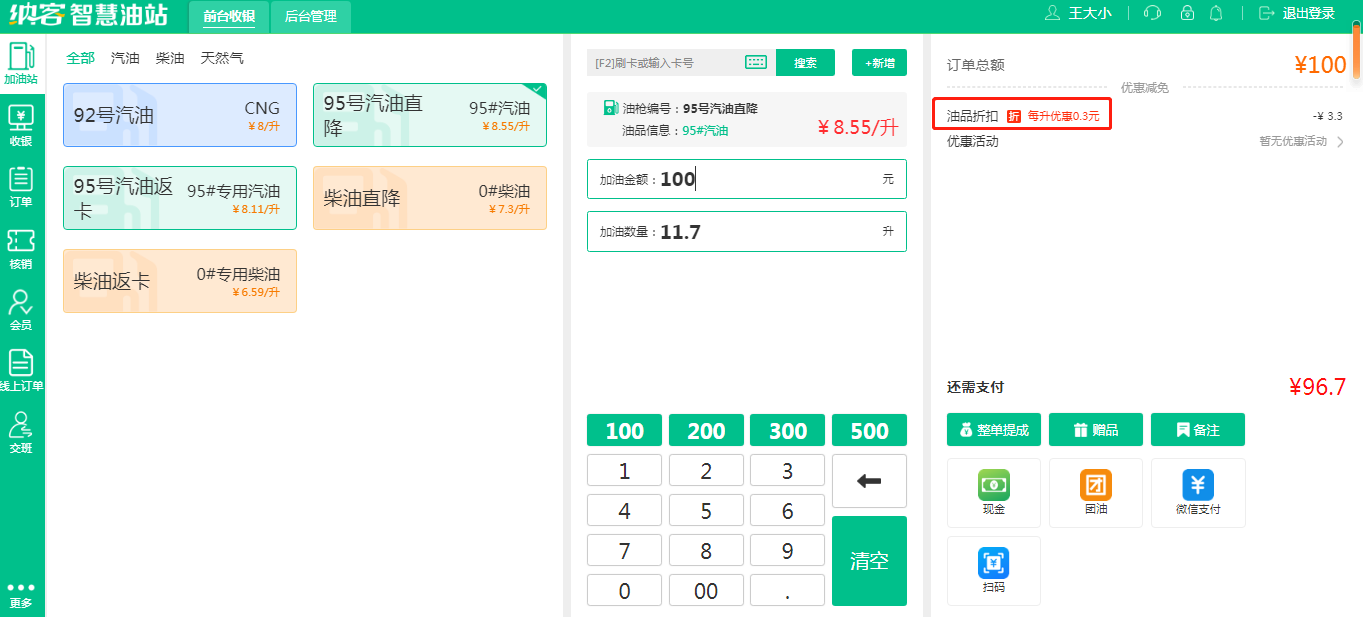
Task: Click inside the 加油金额 amount field
Action: 747,178
